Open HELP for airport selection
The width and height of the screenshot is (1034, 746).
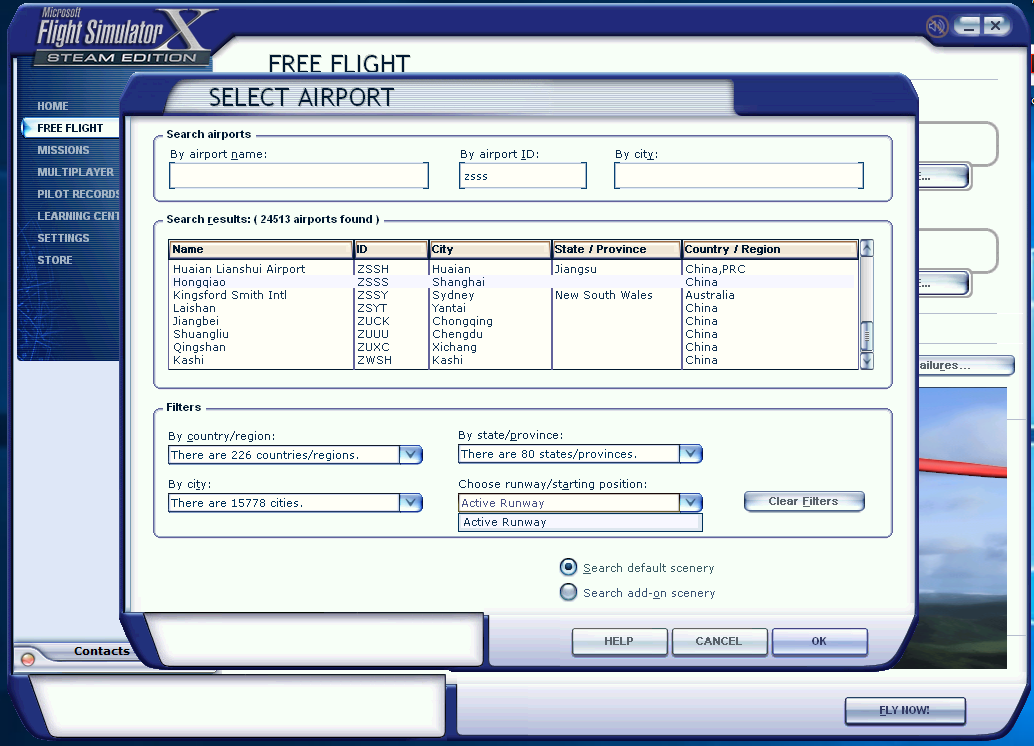619,641
